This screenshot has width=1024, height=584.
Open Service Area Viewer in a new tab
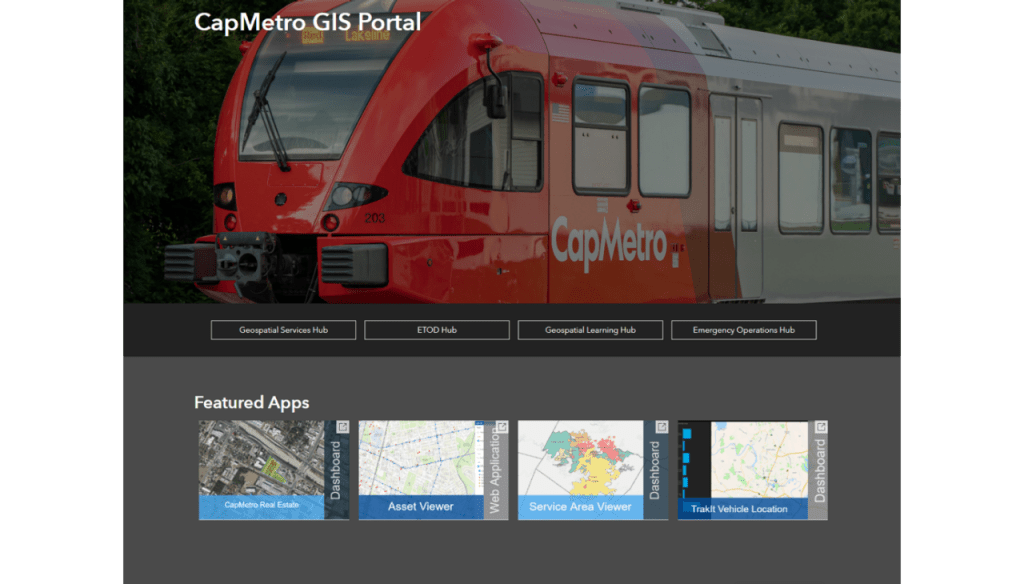click(x=661, y=425)
